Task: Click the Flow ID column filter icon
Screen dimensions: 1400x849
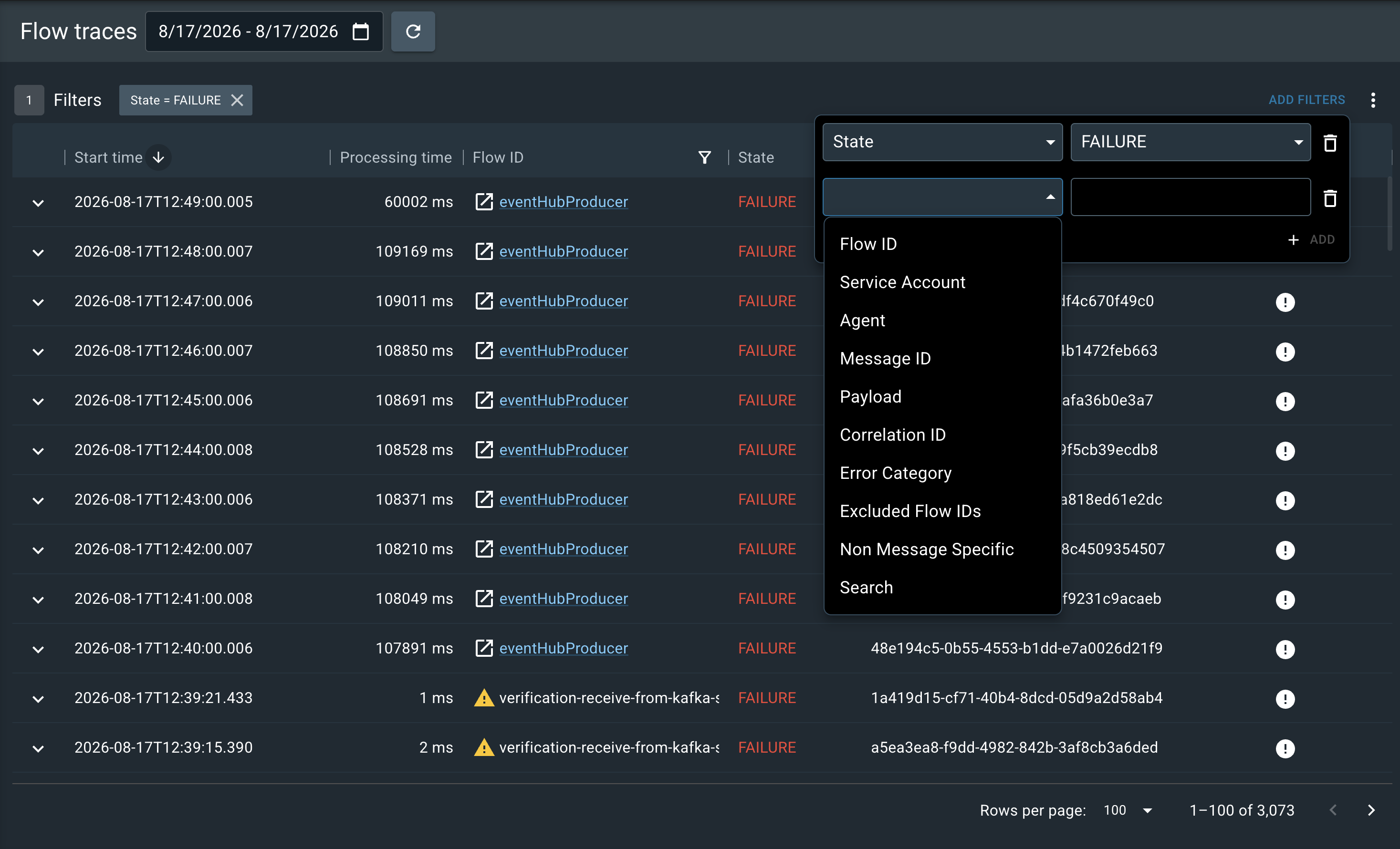Action: tap(705, 157)
